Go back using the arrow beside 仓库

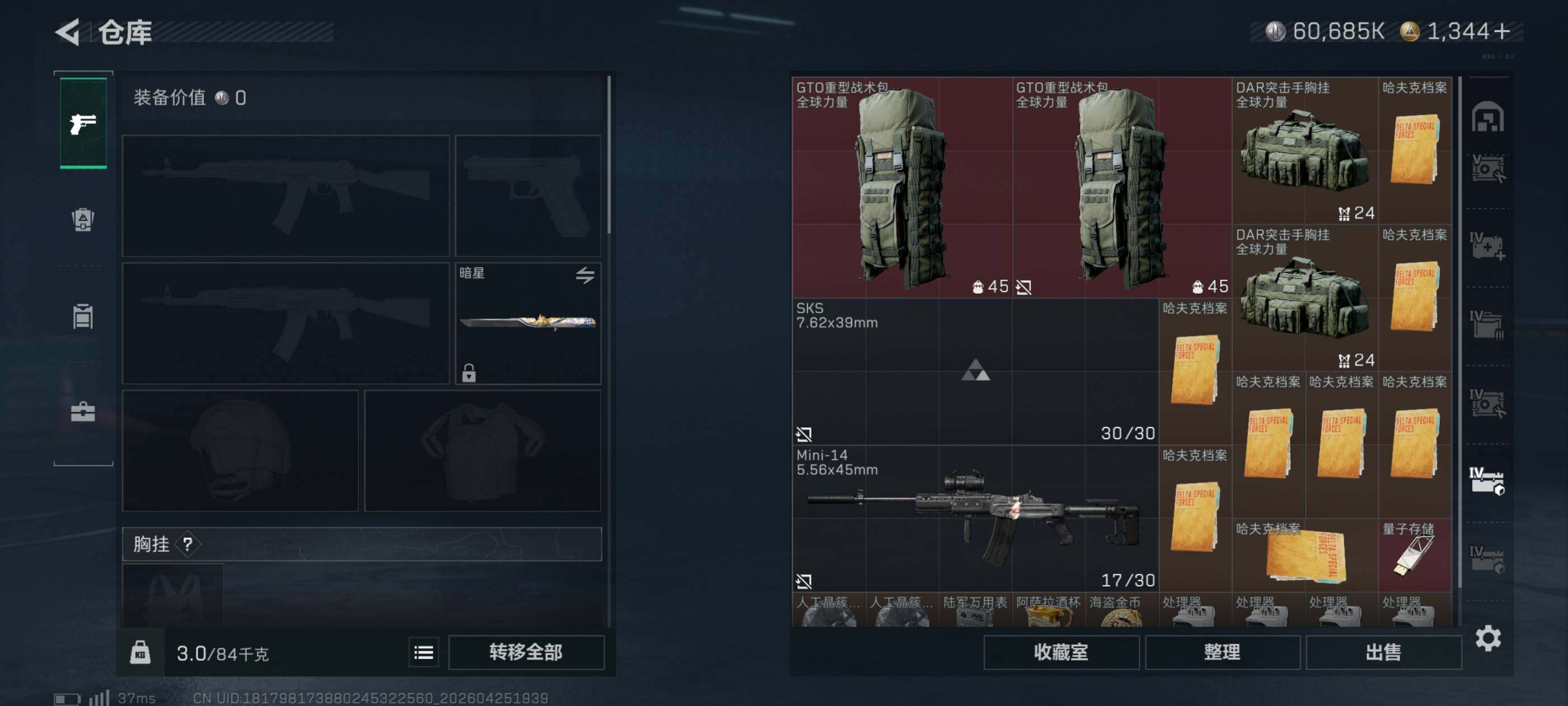68,32
